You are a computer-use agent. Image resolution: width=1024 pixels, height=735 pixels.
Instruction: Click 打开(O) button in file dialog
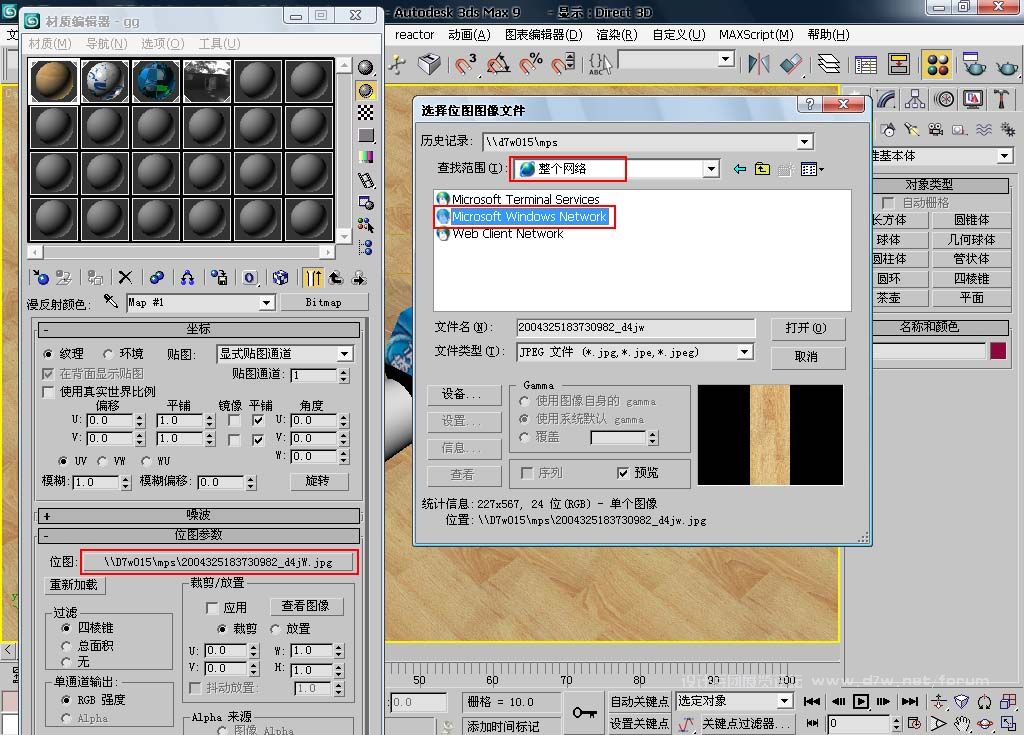click(807, 328)
